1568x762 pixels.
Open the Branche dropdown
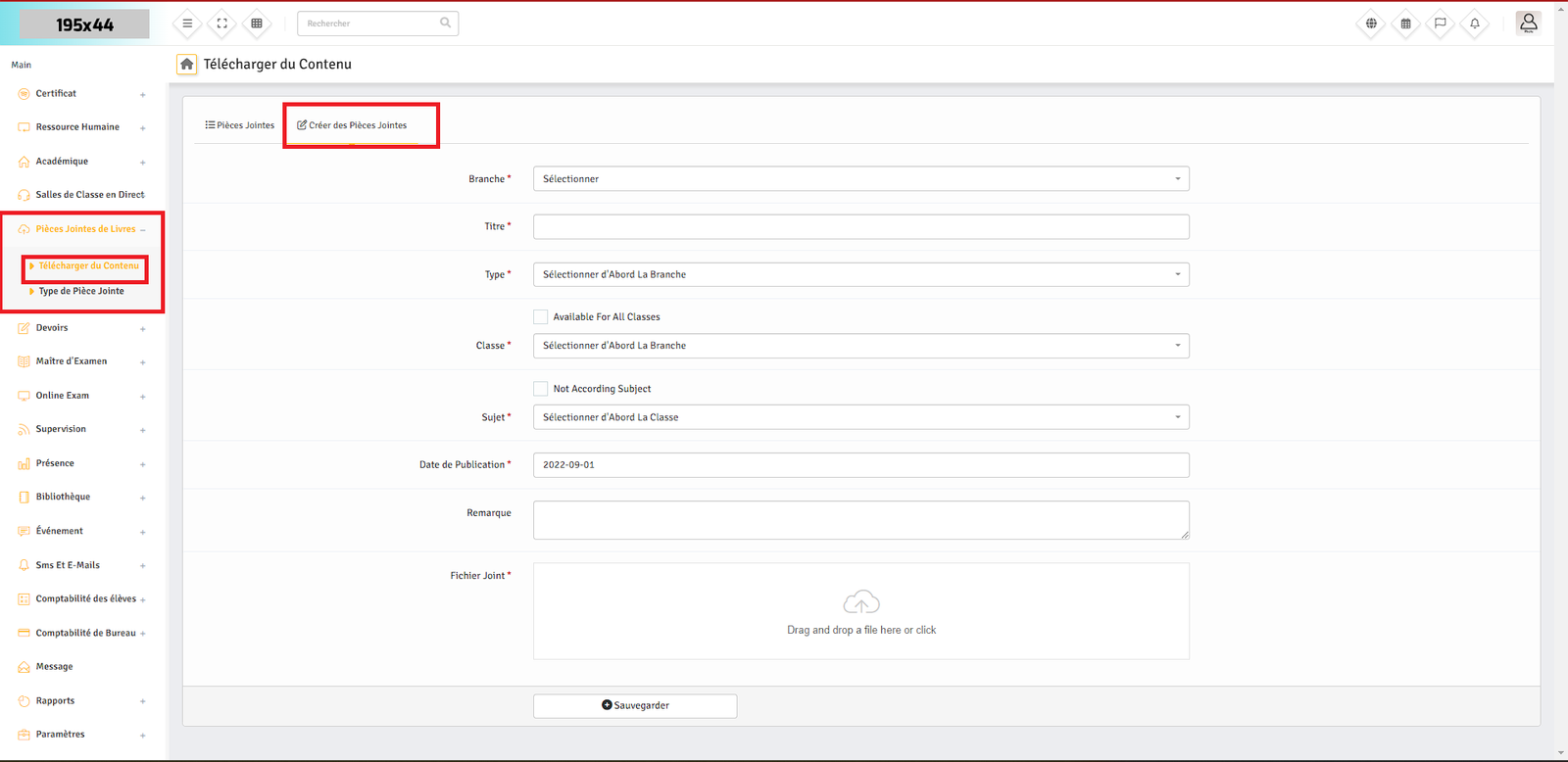point(860,179)
